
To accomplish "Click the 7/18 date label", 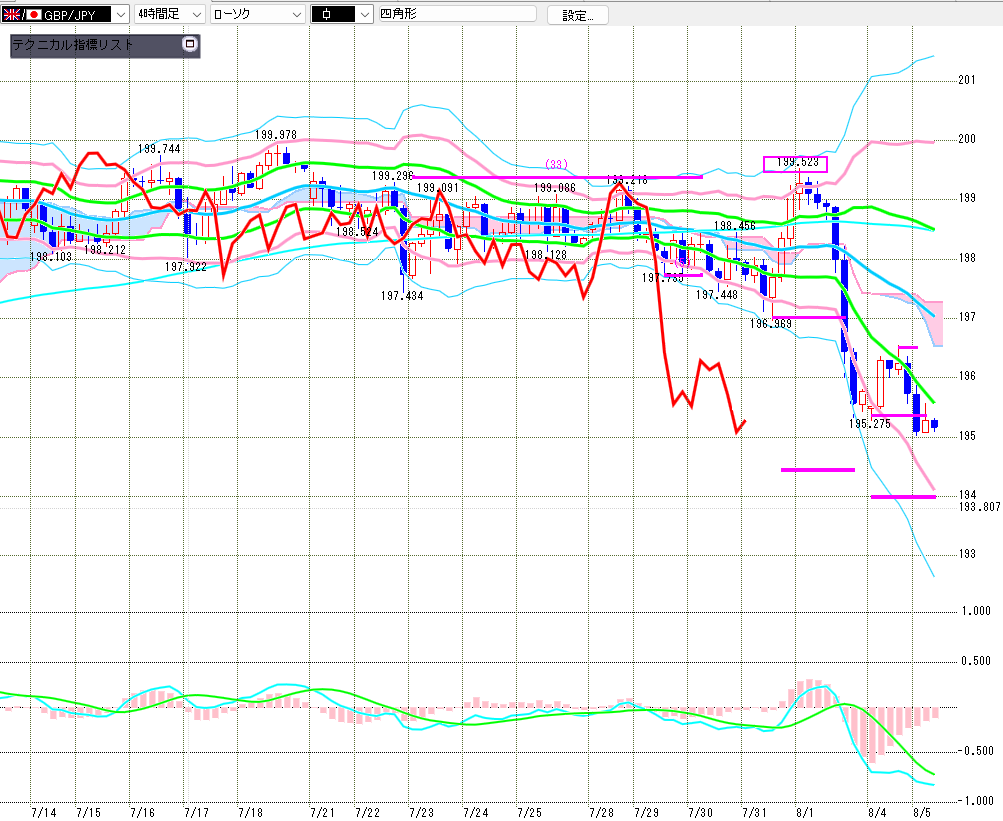I will [250, 813].
